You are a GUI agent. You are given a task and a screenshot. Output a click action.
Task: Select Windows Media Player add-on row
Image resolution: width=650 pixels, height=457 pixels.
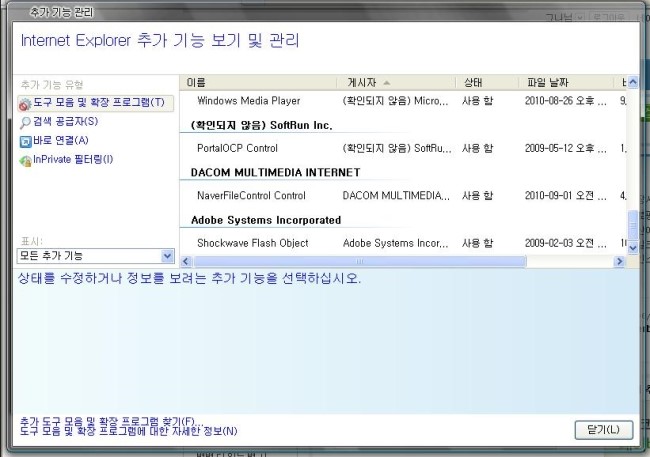(x=248, y=101)
